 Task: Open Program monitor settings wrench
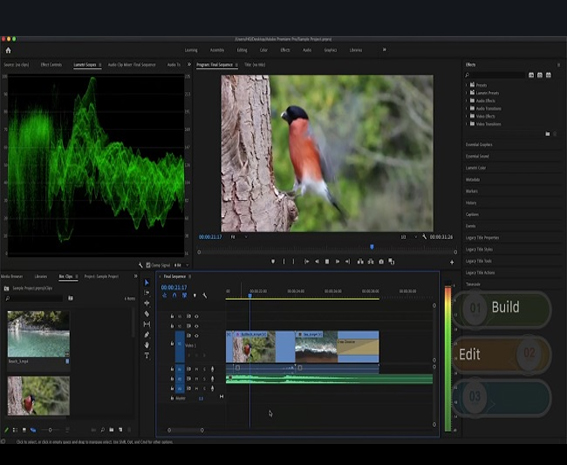point(424,237)
